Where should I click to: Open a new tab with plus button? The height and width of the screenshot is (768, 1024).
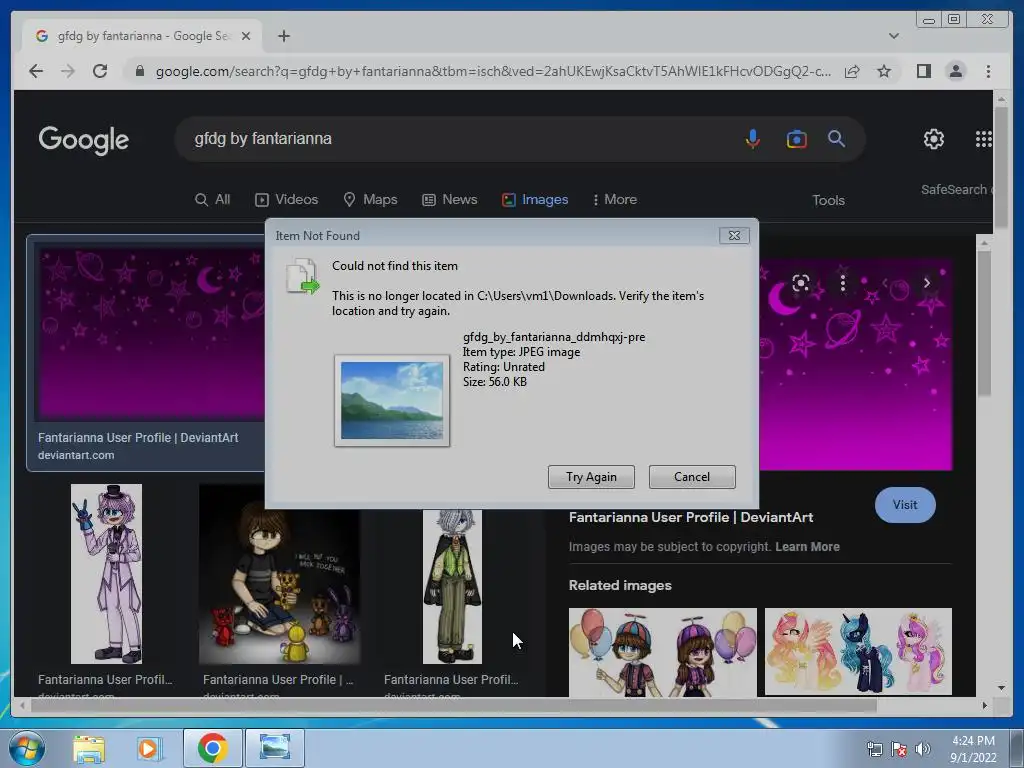click(283, 36)
